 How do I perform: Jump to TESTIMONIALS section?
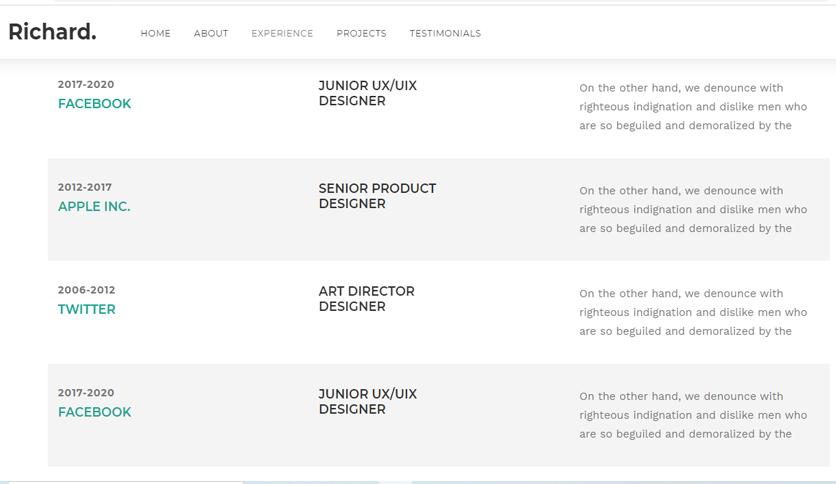(x=445, y=34)
